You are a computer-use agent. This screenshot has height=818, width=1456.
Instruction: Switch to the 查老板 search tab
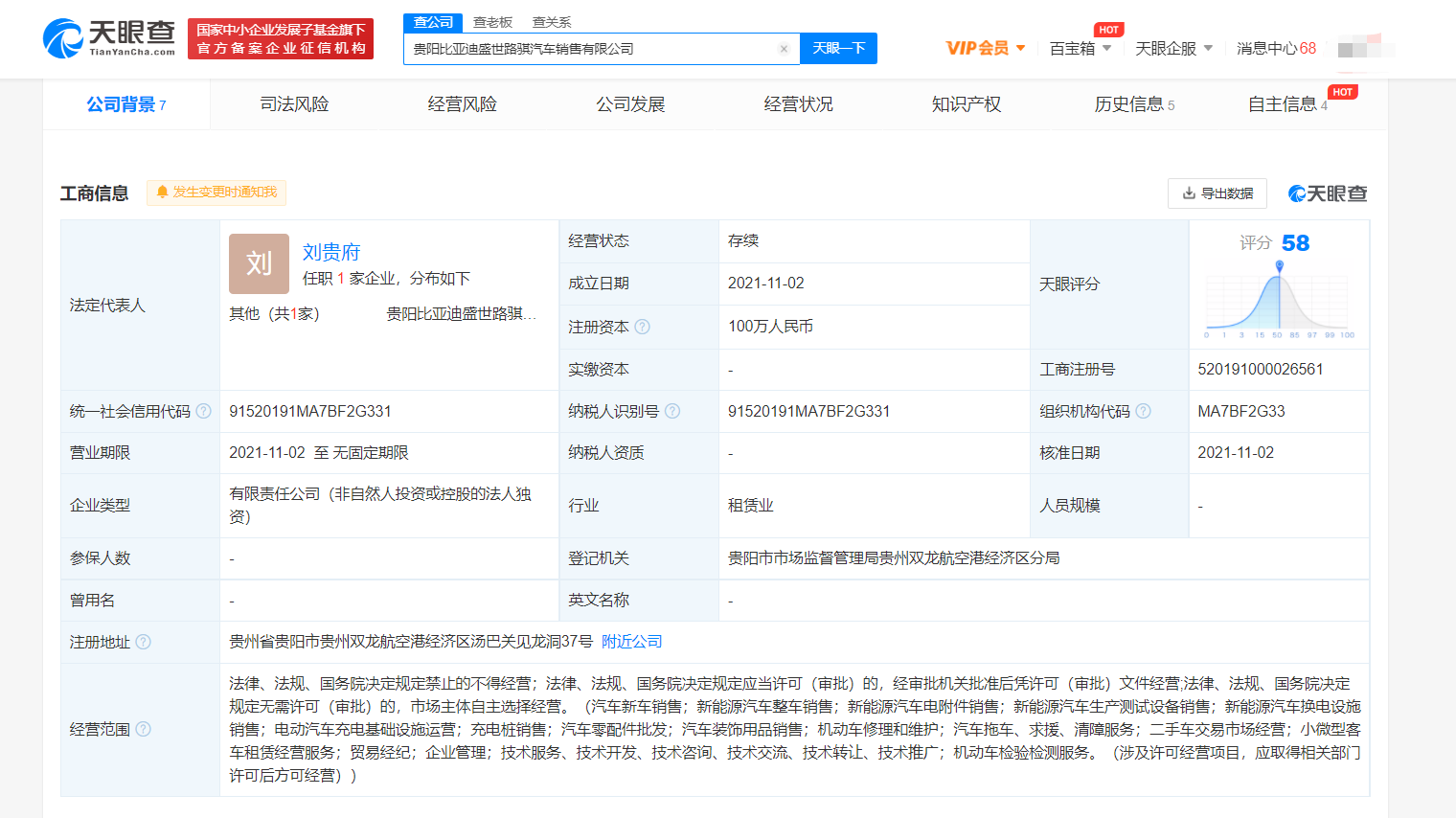(492, 22)
